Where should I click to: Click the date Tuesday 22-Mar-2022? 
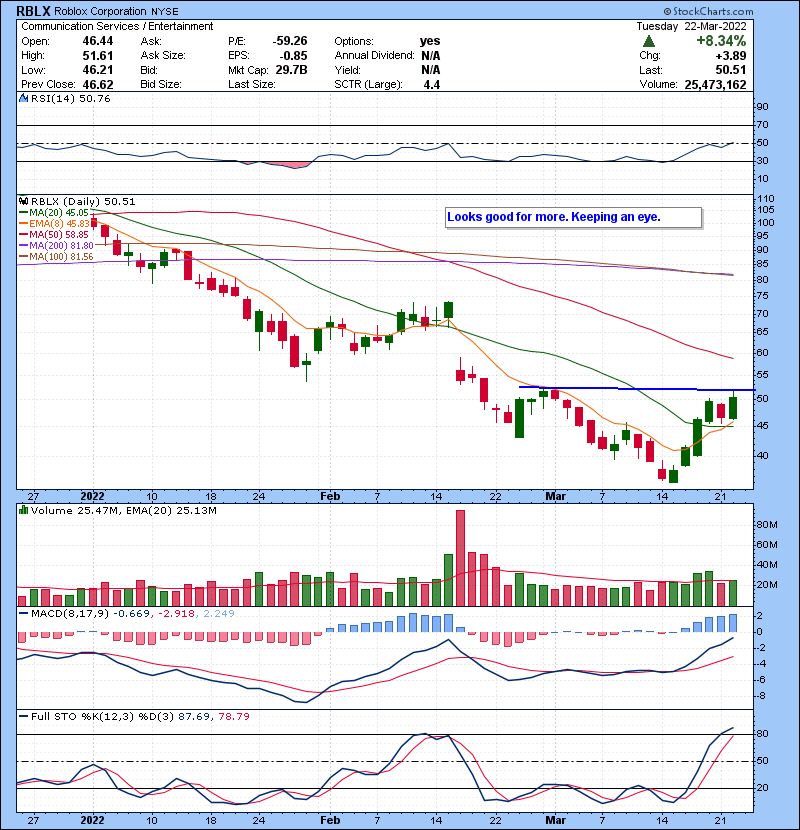[x=691, y=26]
